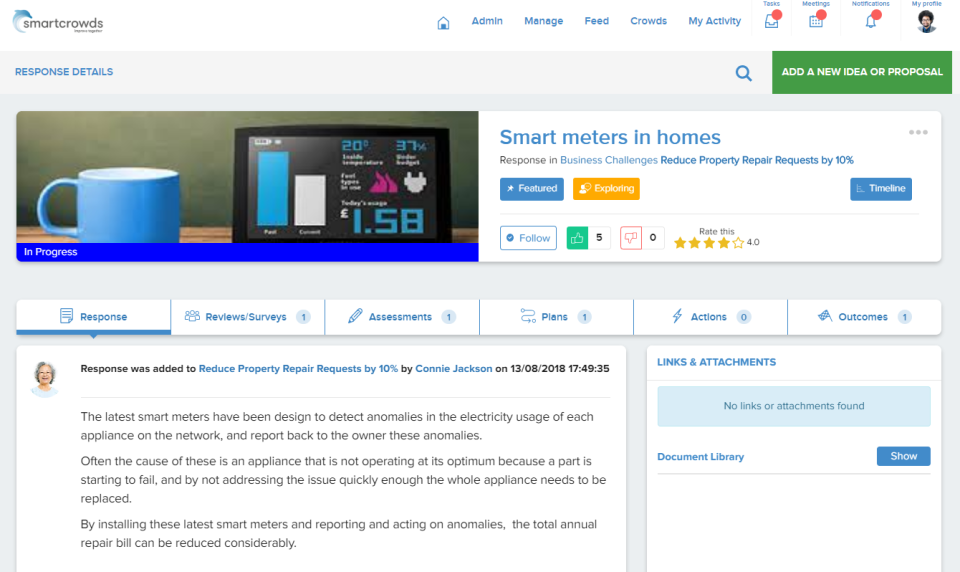Show the Document Library
The image size is (960, 572).
click(904, 456)
